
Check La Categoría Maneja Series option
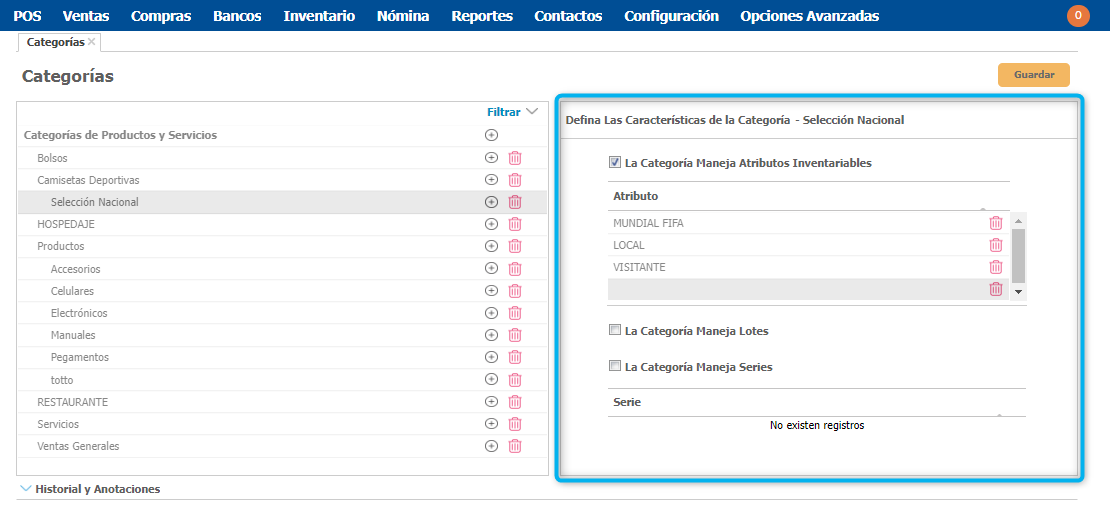pyautogui.click(x=615, y=366)
